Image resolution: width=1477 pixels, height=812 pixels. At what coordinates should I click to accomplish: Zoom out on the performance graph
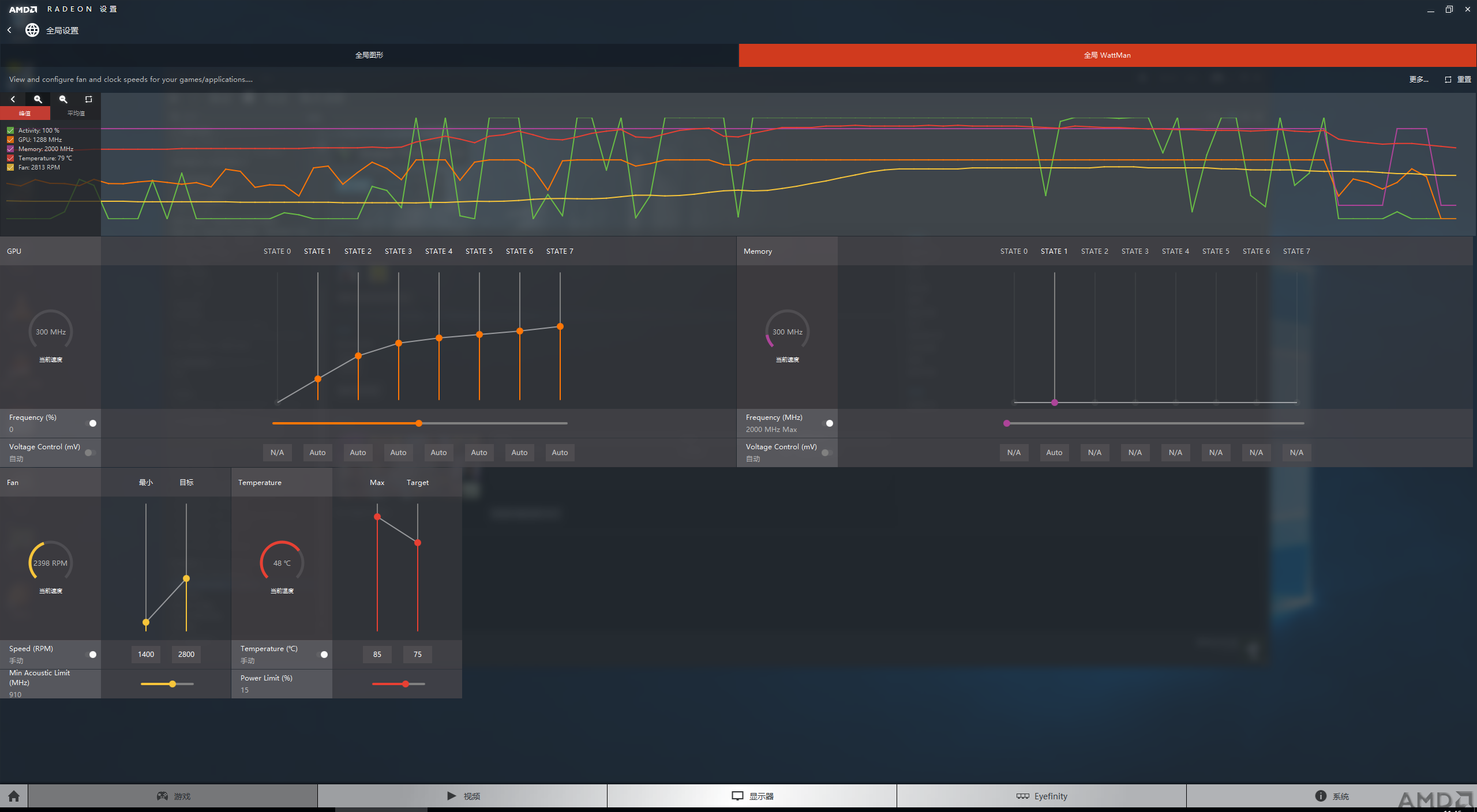(x=63, y=99)
